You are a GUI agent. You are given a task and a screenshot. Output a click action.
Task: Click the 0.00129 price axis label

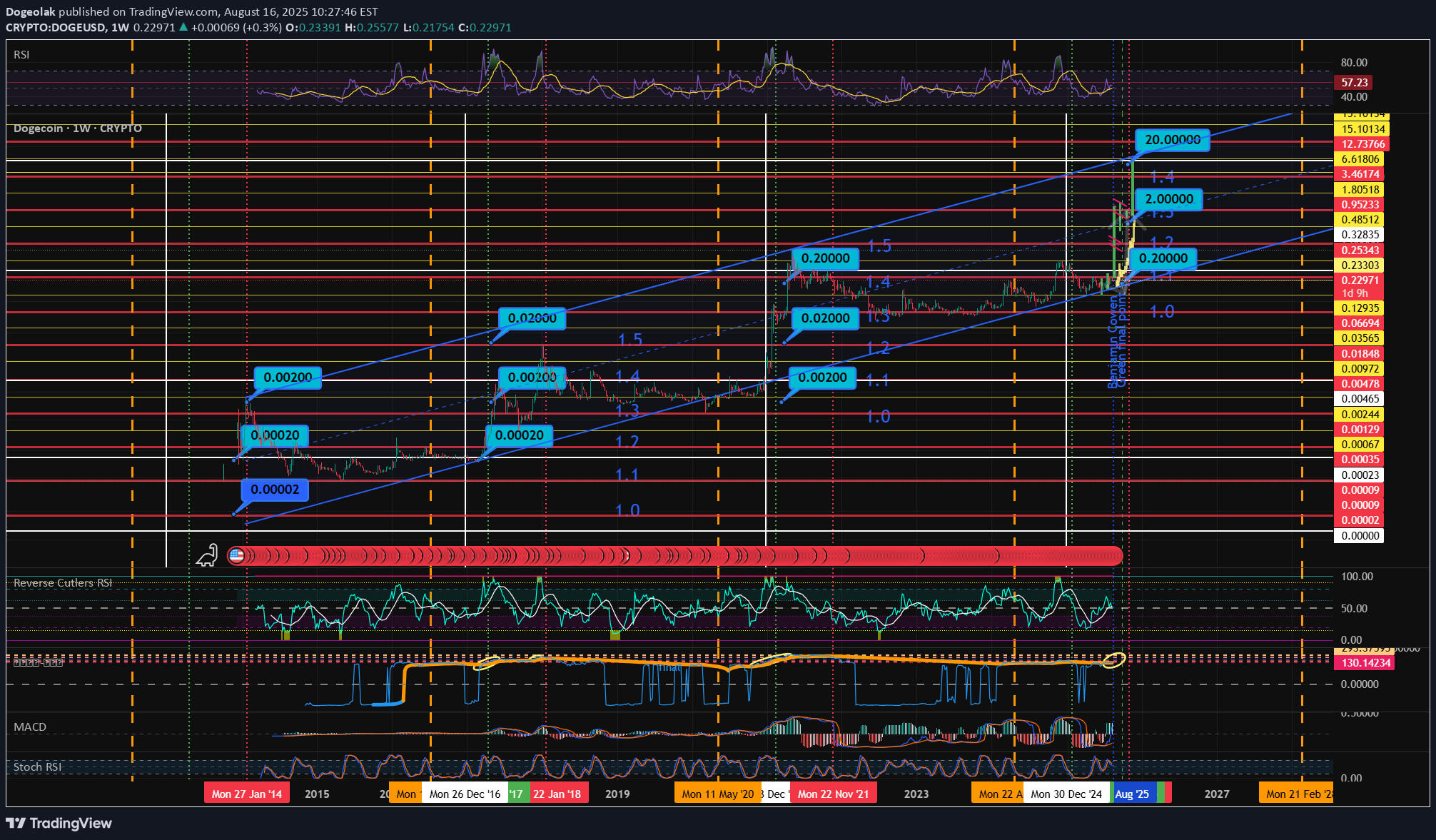coord(1359,430)
